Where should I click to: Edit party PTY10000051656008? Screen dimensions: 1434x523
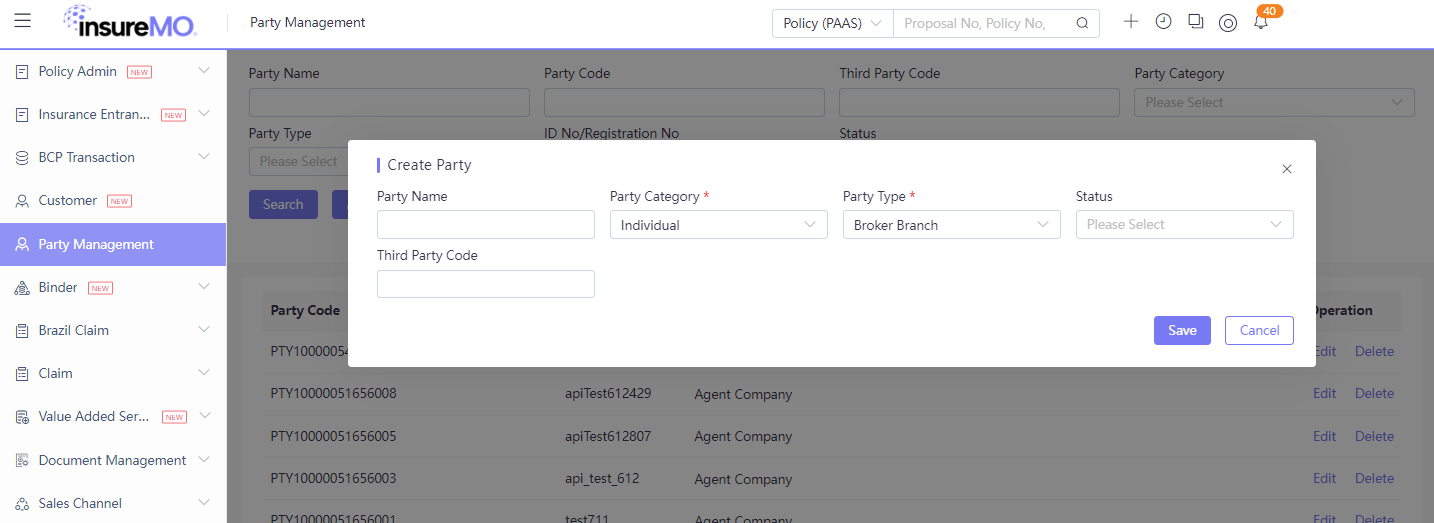[x=1324, y=394]
